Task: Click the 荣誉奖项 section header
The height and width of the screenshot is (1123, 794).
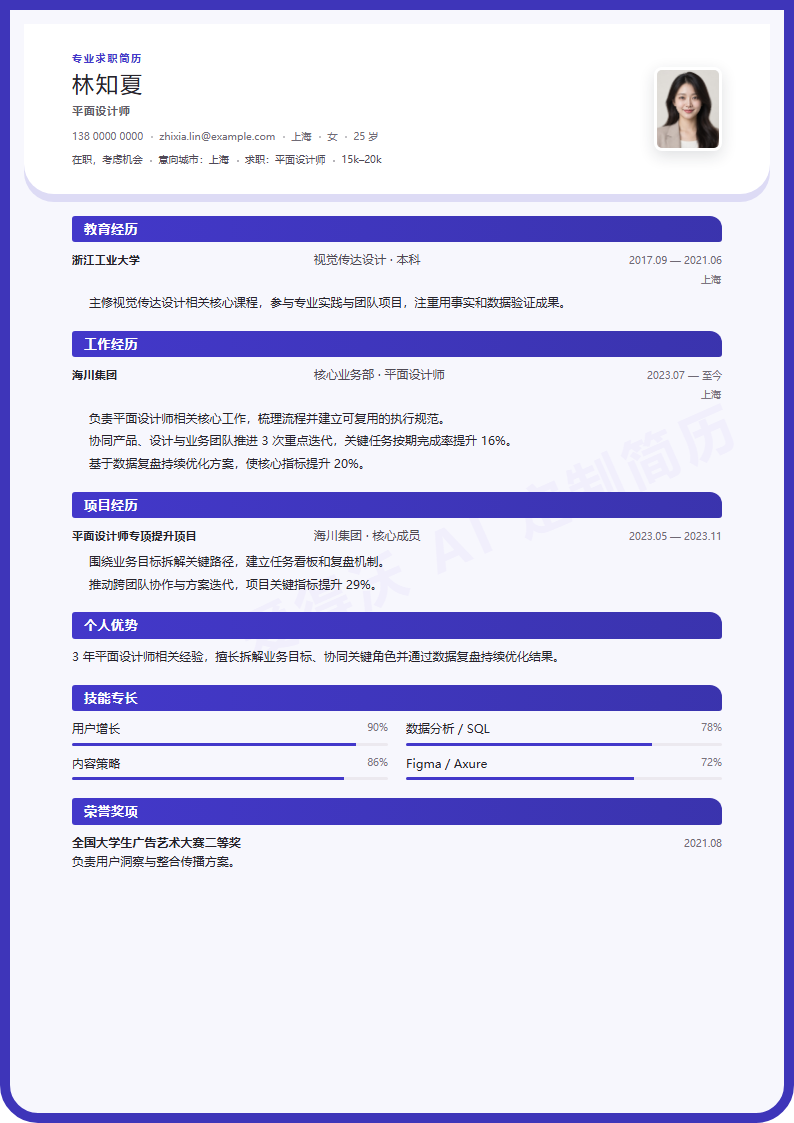Action: tap(397, 811)
